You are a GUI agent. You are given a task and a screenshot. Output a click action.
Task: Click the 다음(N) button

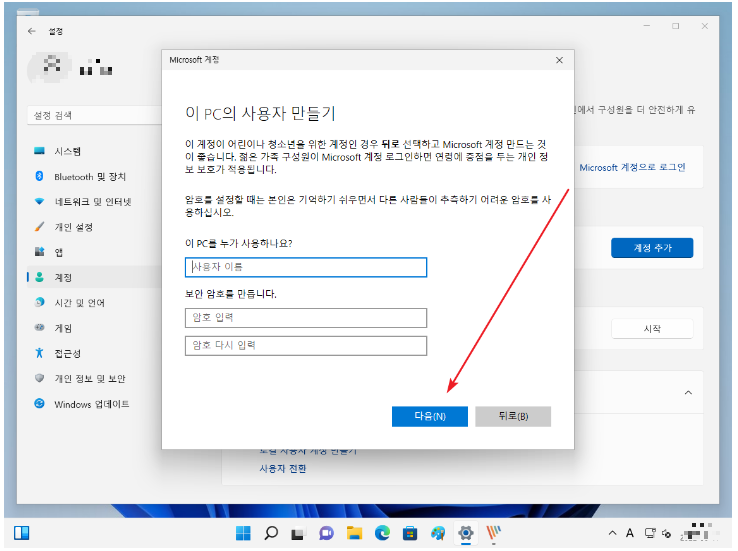[x=429, y=416]
